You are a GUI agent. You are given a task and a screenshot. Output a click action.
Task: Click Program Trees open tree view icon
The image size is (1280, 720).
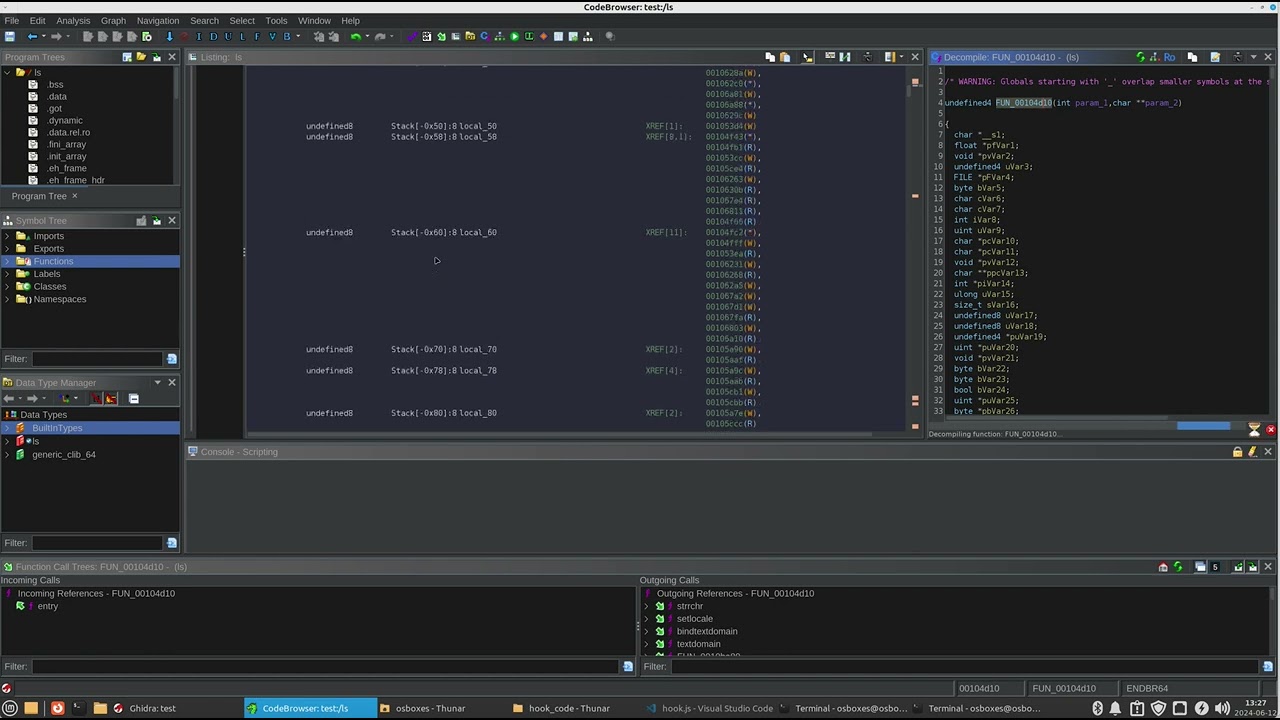click(x=141, y=57)
